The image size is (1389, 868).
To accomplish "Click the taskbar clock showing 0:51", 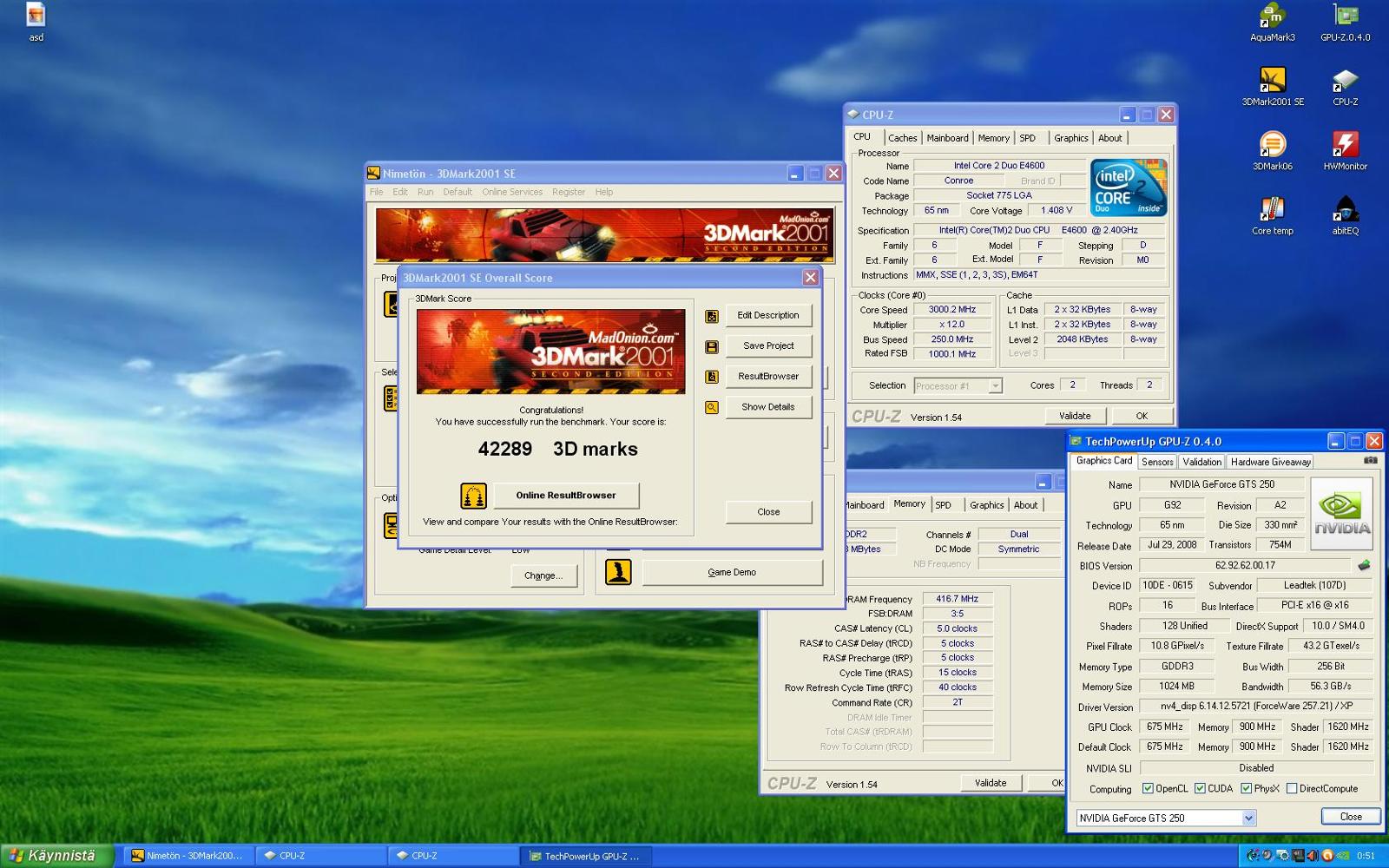I will 1366,856.
